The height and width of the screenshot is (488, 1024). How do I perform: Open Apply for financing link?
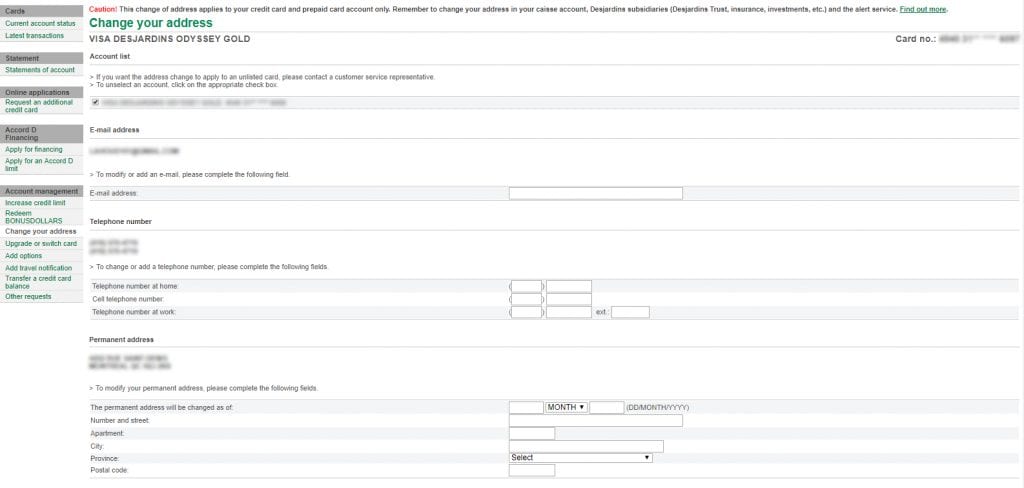pos(34,150)
